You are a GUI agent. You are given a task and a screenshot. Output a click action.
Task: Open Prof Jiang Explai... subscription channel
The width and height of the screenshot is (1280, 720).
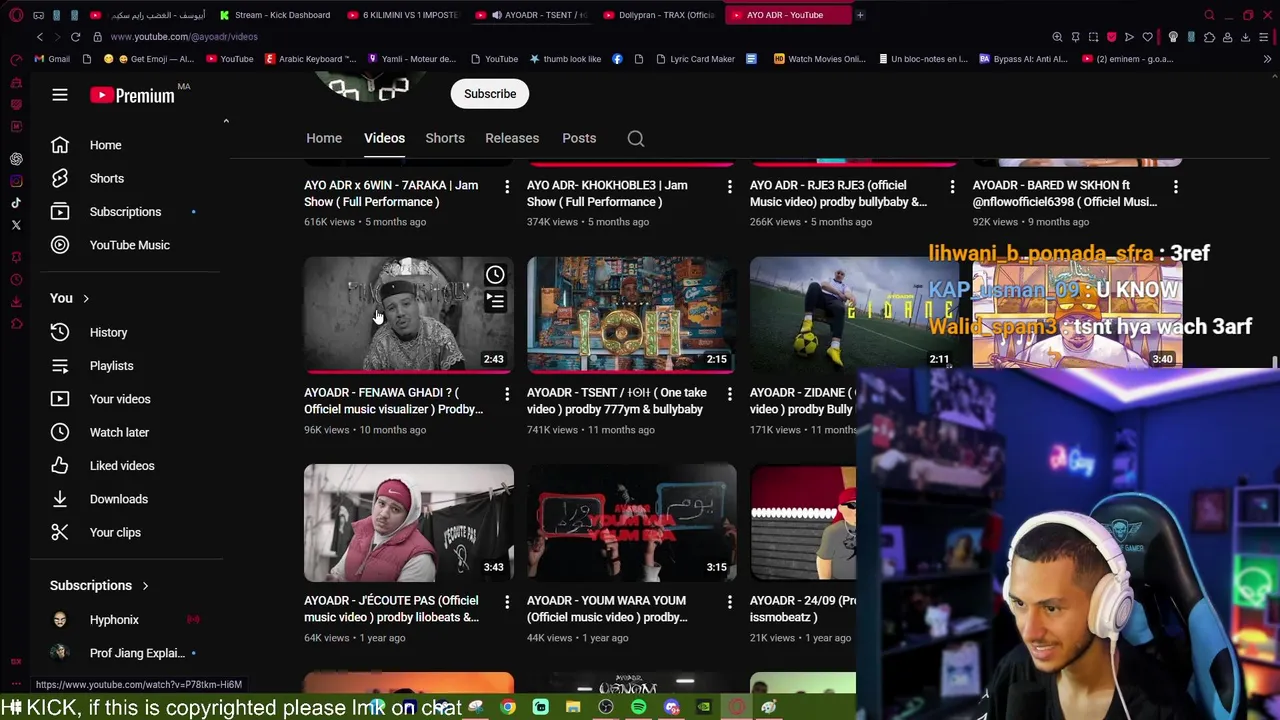[137, 653]
